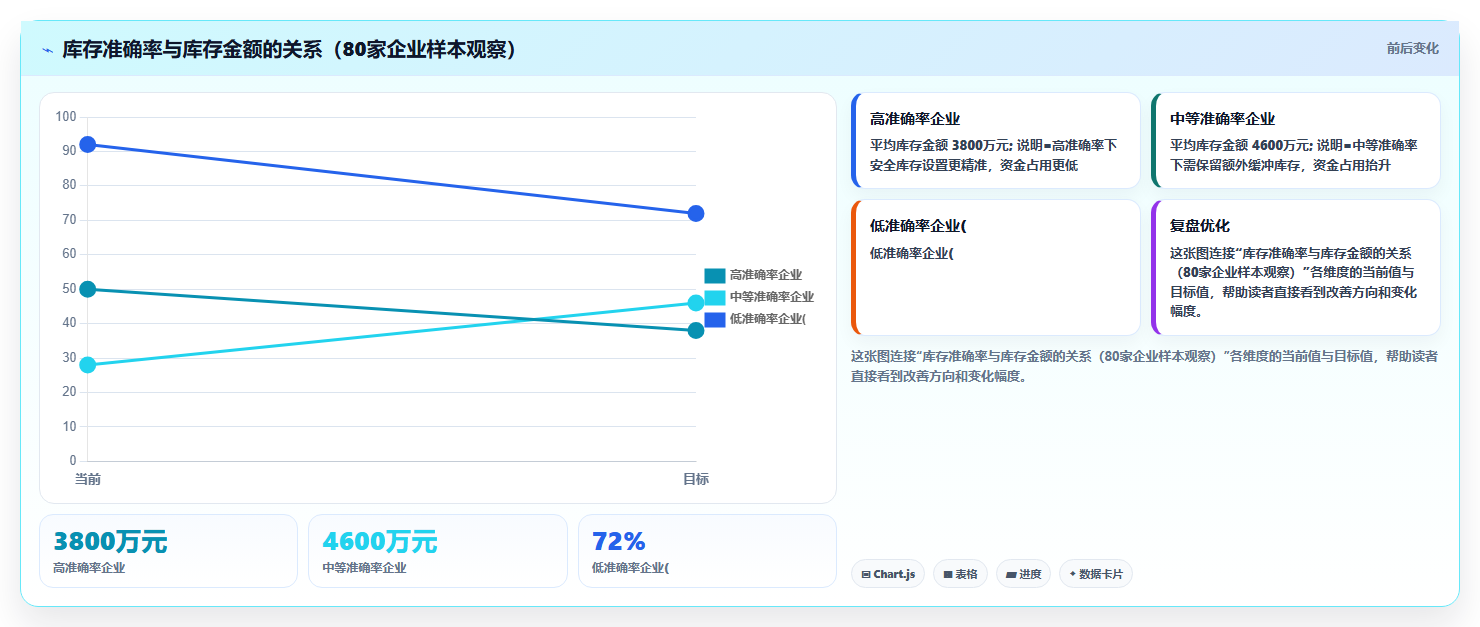Open the 高准确率企业 description card

point(996,141)
